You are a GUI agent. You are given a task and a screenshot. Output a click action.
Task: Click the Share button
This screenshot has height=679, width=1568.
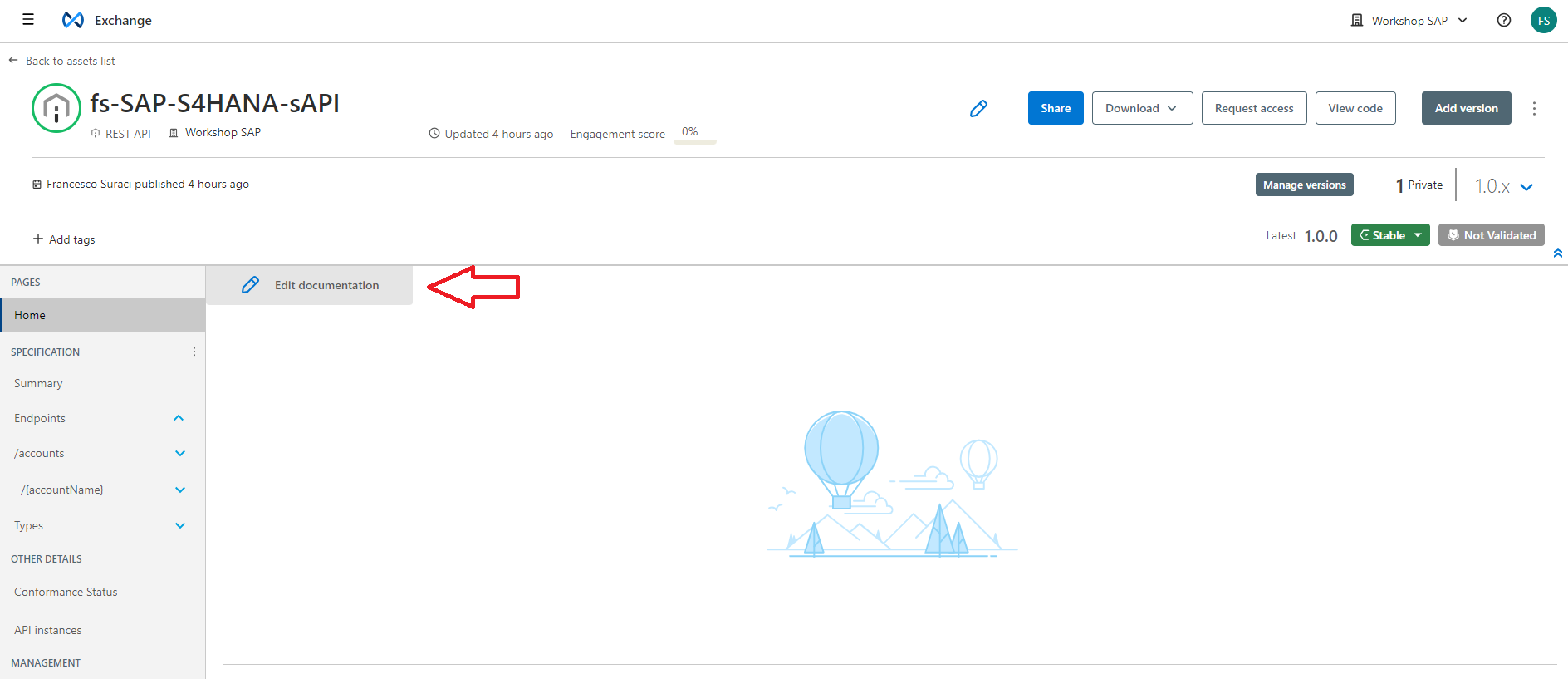[1056, 108]
